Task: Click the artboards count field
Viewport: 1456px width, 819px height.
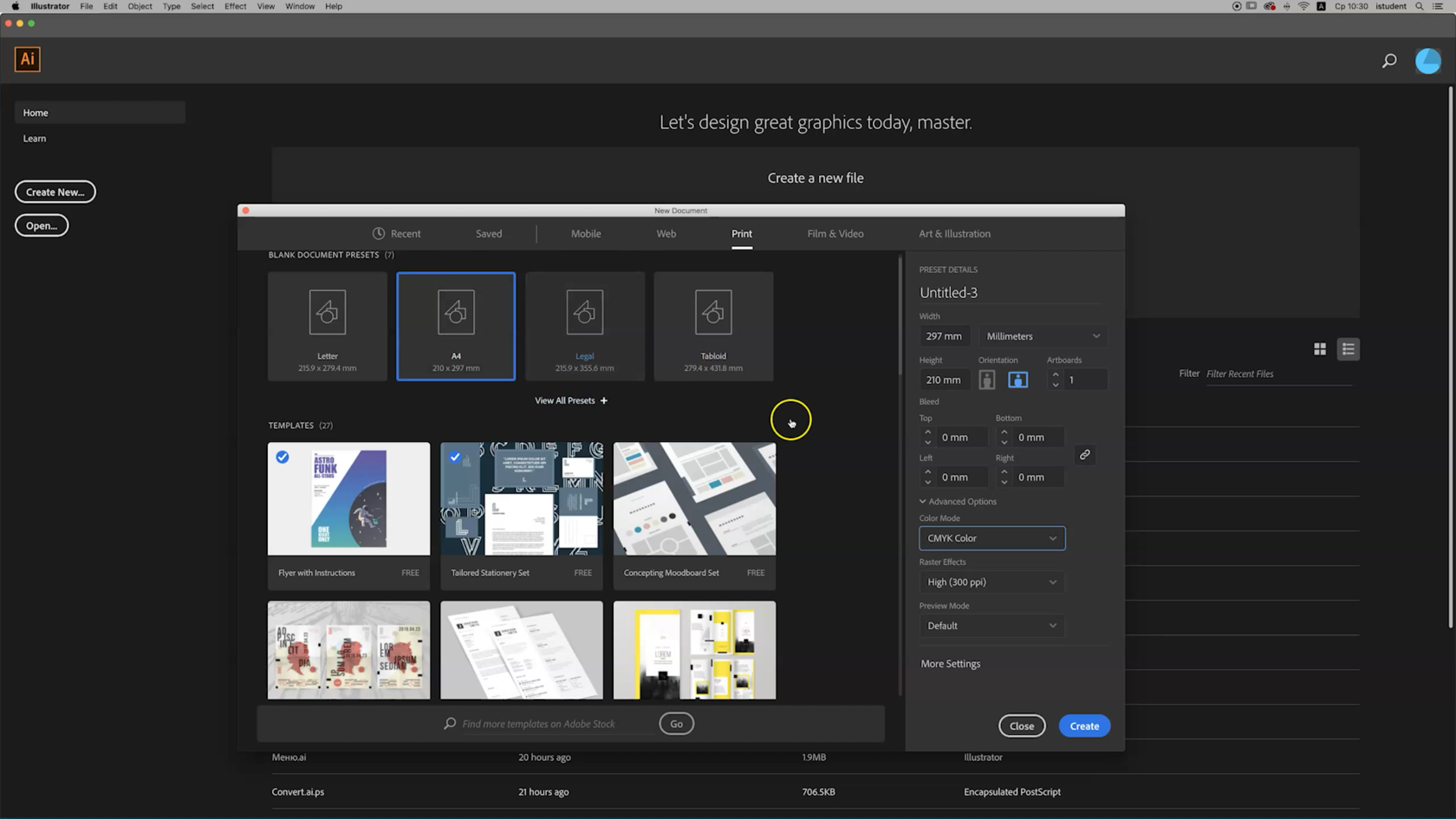Action: [1086, 380]
